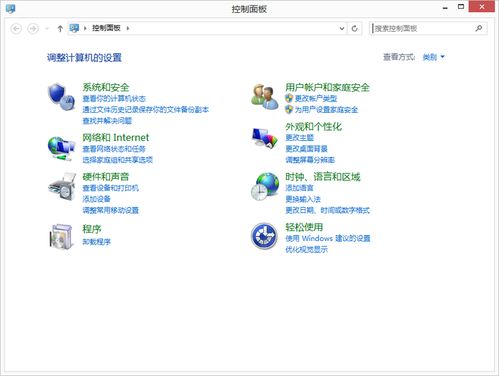The width and height of the screenshot is (499, 376).
Task: Click the title bar system menu icon
Action: tap(11, 8)
